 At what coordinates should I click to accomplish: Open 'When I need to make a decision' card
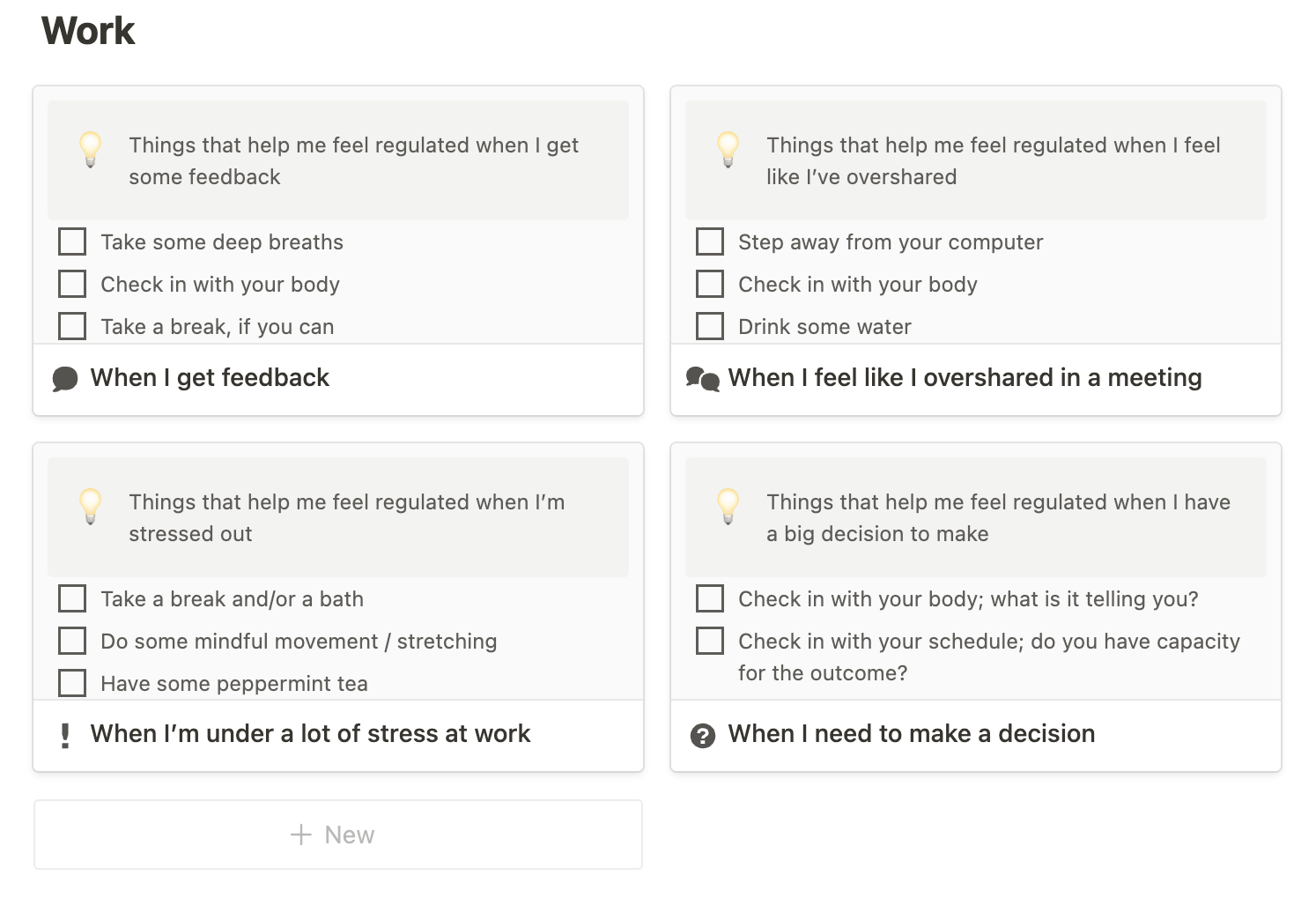click(x=911, y=734)
